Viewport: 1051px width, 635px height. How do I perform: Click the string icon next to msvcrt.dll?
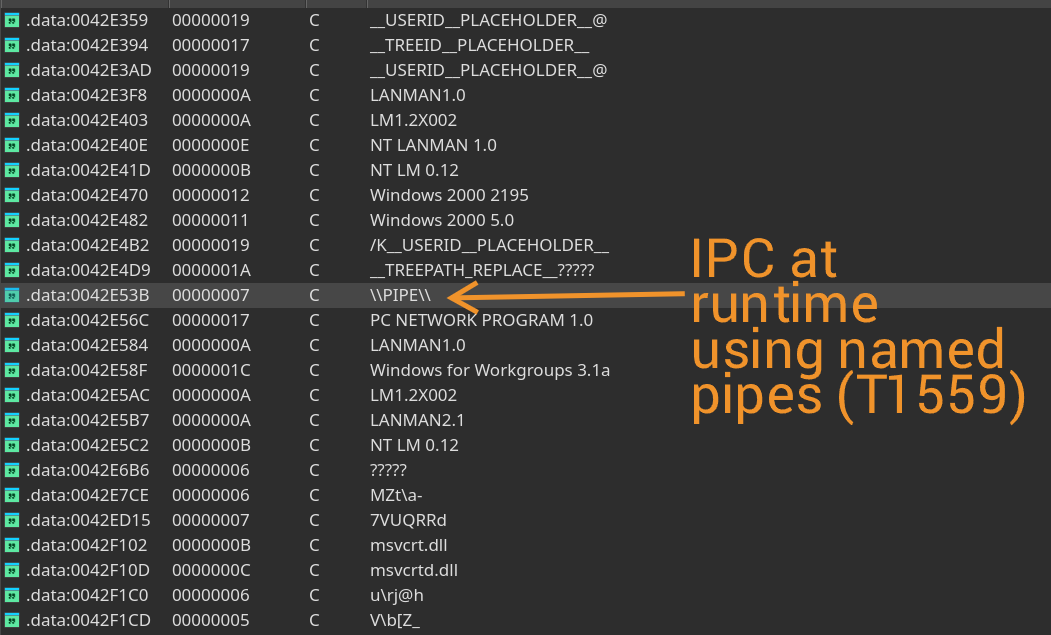point(12,545)
